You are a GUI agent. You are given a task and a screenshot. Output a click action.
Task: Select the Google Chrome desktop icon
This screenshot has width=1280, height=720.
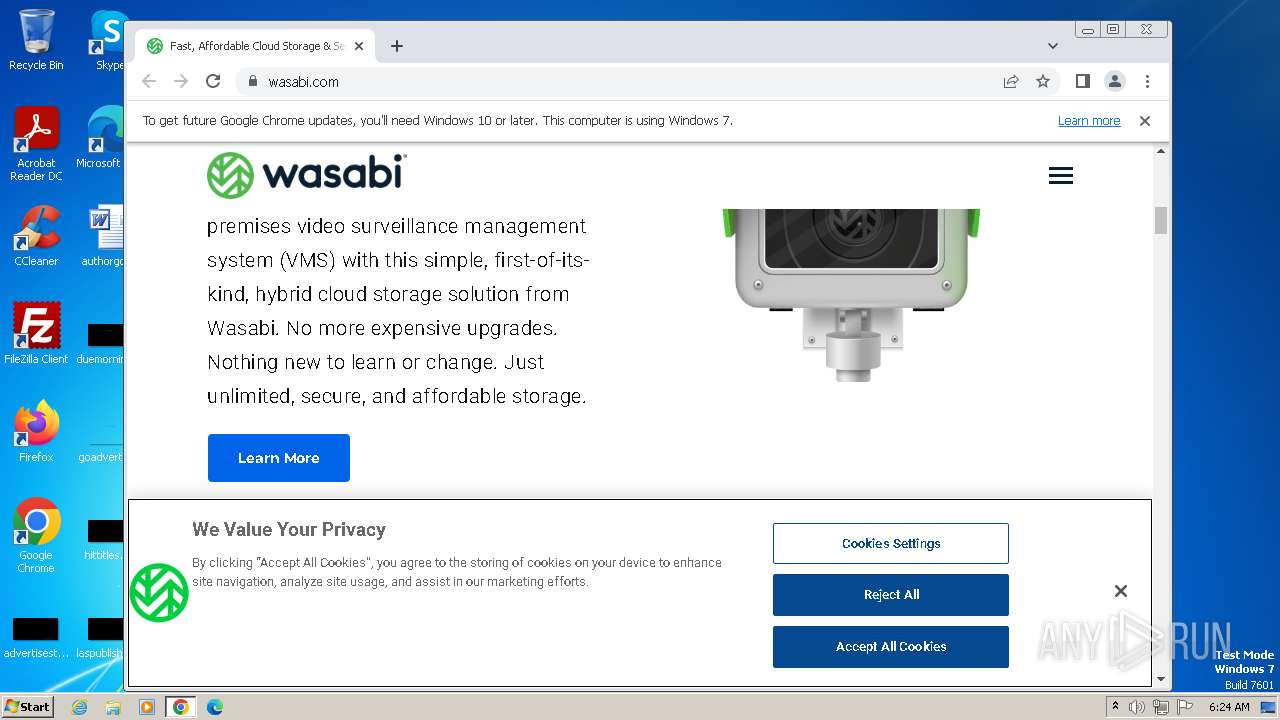[36, 536]
